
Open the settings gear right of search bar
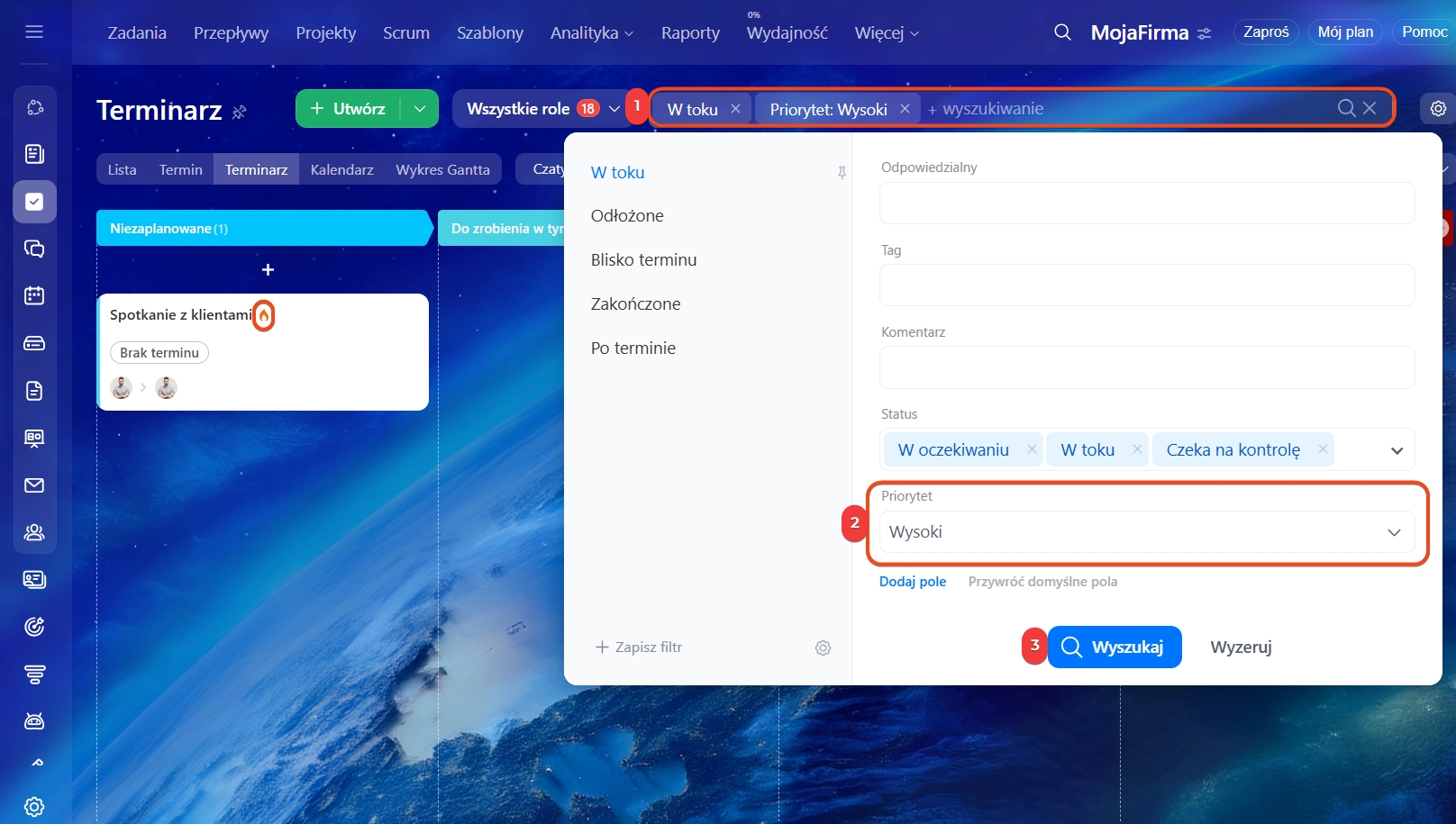pyautogui.click(x=1438, y=109)
